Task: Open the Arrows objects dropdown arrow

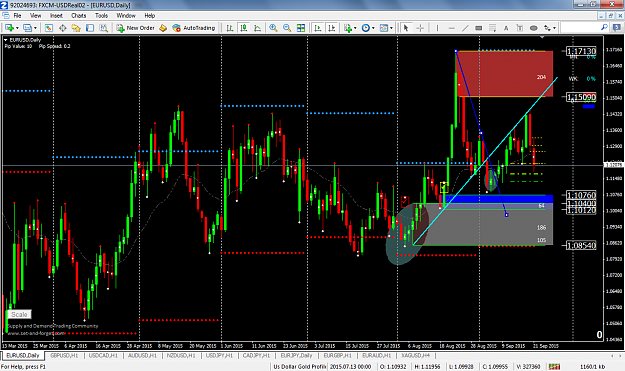Action: [554, 28]
